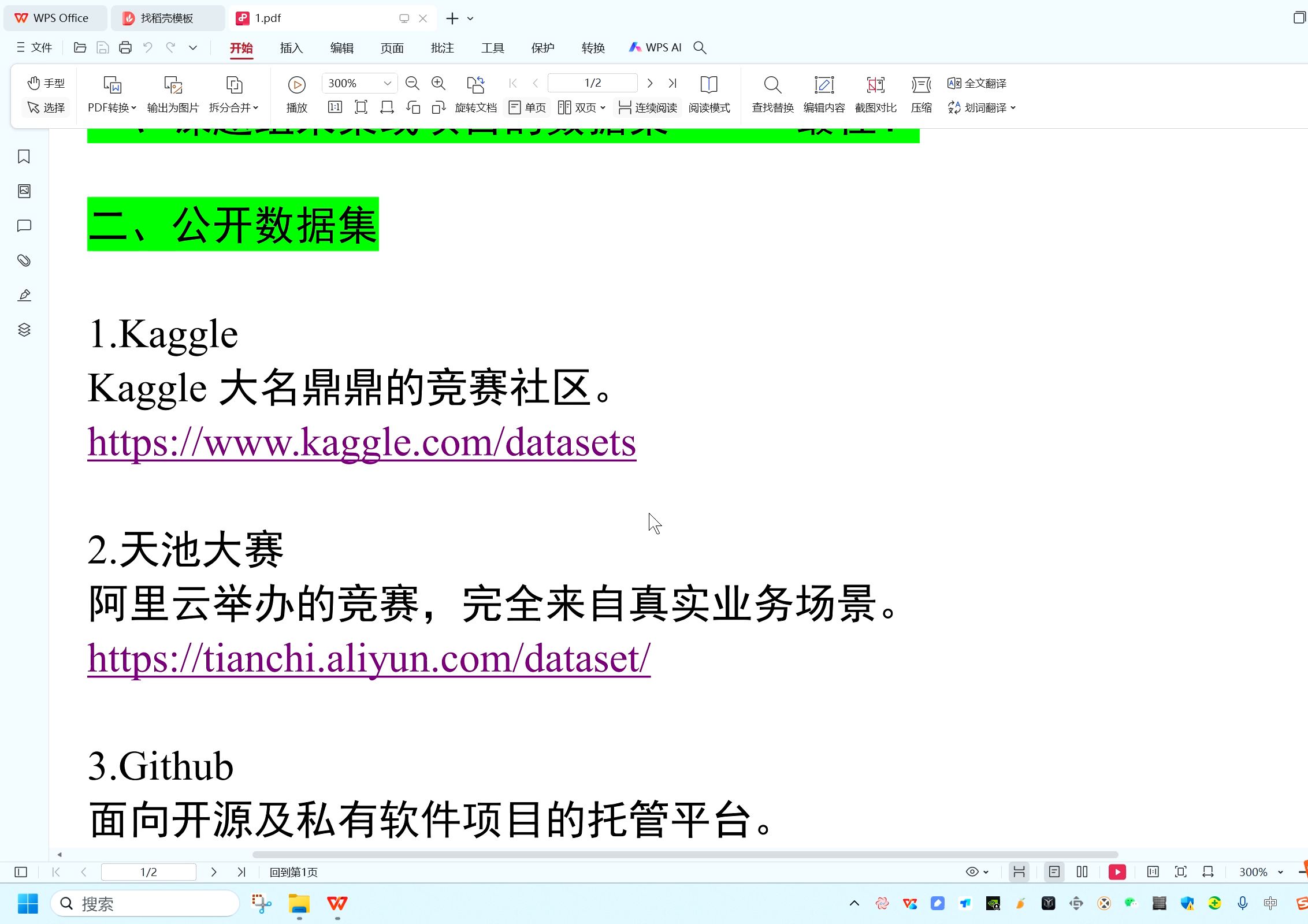
Task: Toggle continuous scroll icon in status bar
Action: [1019, 872]
